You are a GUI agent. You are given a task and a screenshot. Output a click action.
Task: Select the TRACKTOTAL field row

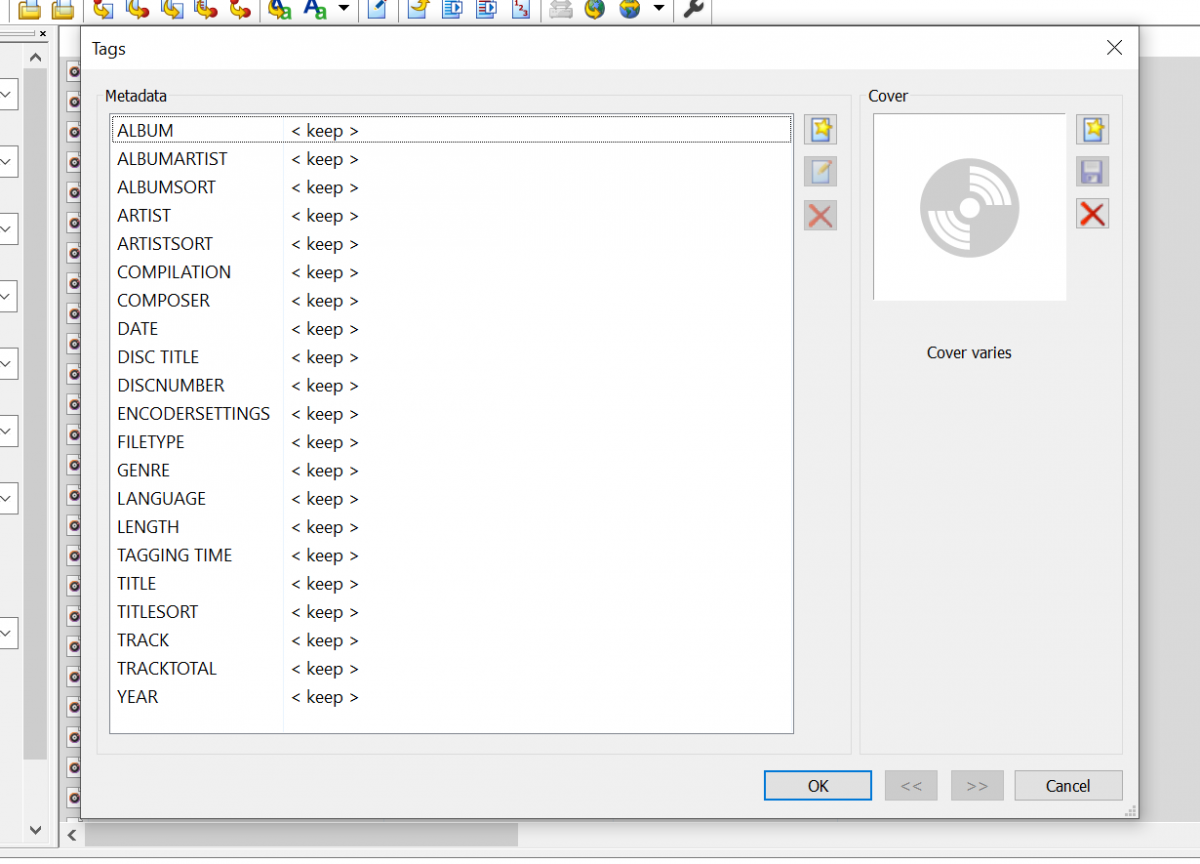(451, 669)
